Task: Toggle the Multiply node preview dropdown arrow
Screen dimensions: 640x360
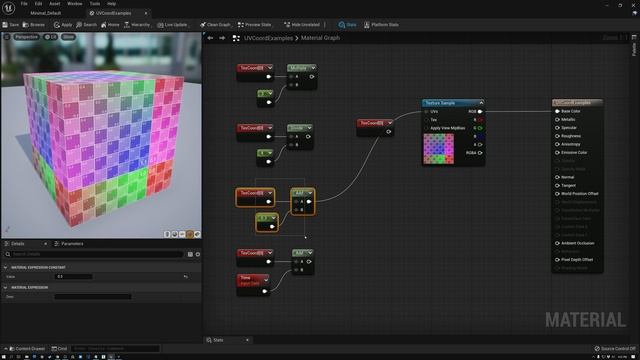Action: (313, 68)
